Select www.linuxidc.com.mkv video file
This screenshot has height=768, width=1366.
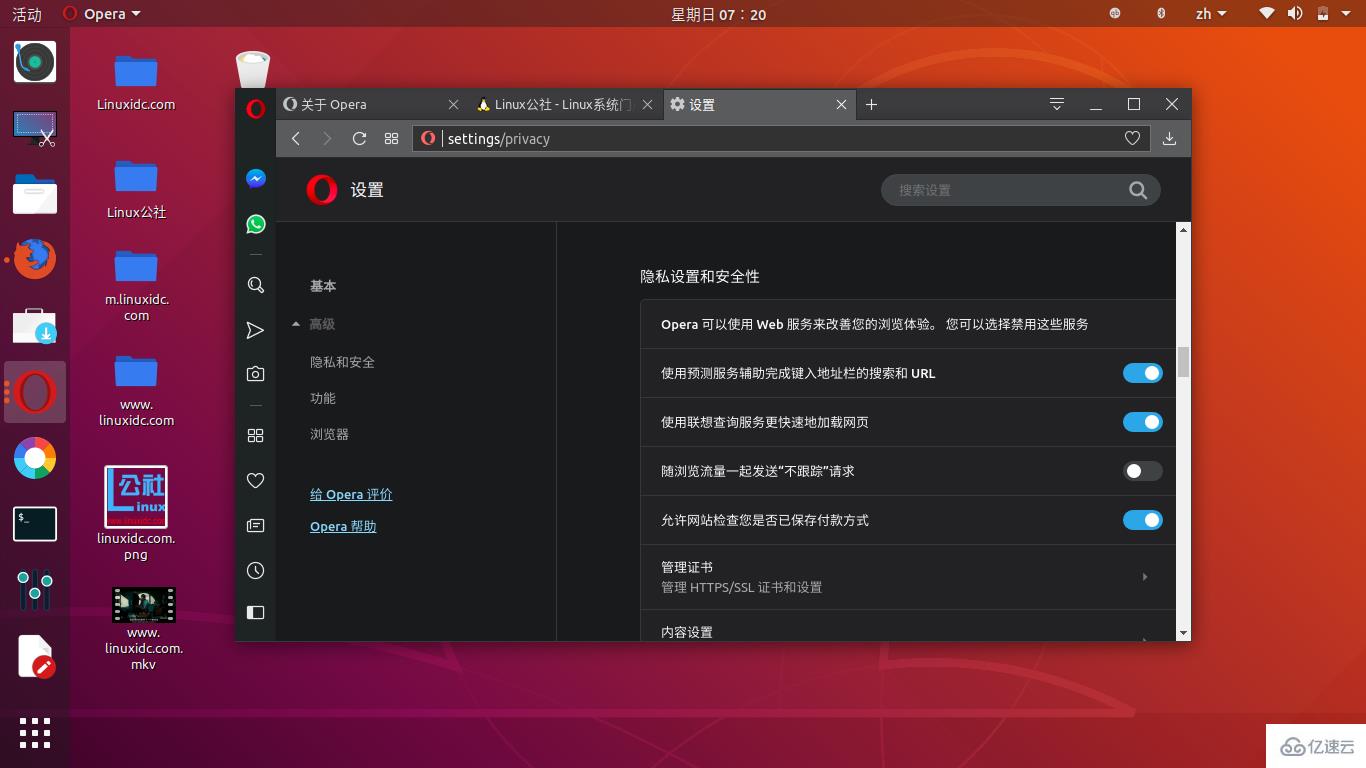[143, 628]
